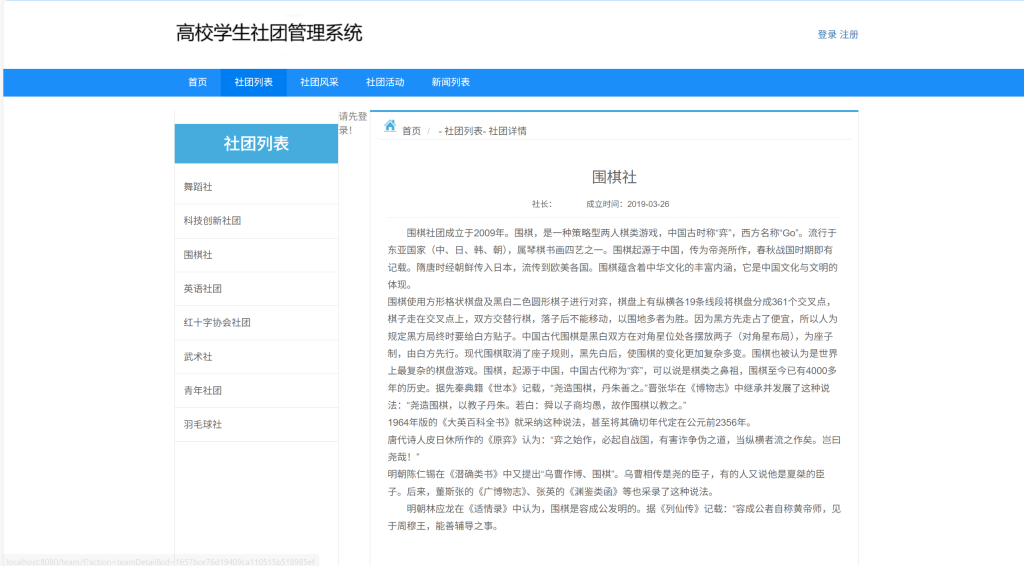This screenshot has width=1024, height=566.
Task: Go to the 社团风采 navigation tab
Action: click(319, 82)
